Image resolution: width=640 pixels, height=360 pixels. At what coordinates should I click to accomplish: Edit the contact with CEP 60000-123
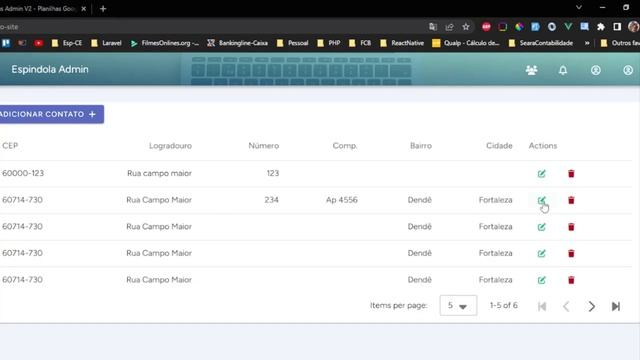[x=541, y=173]
